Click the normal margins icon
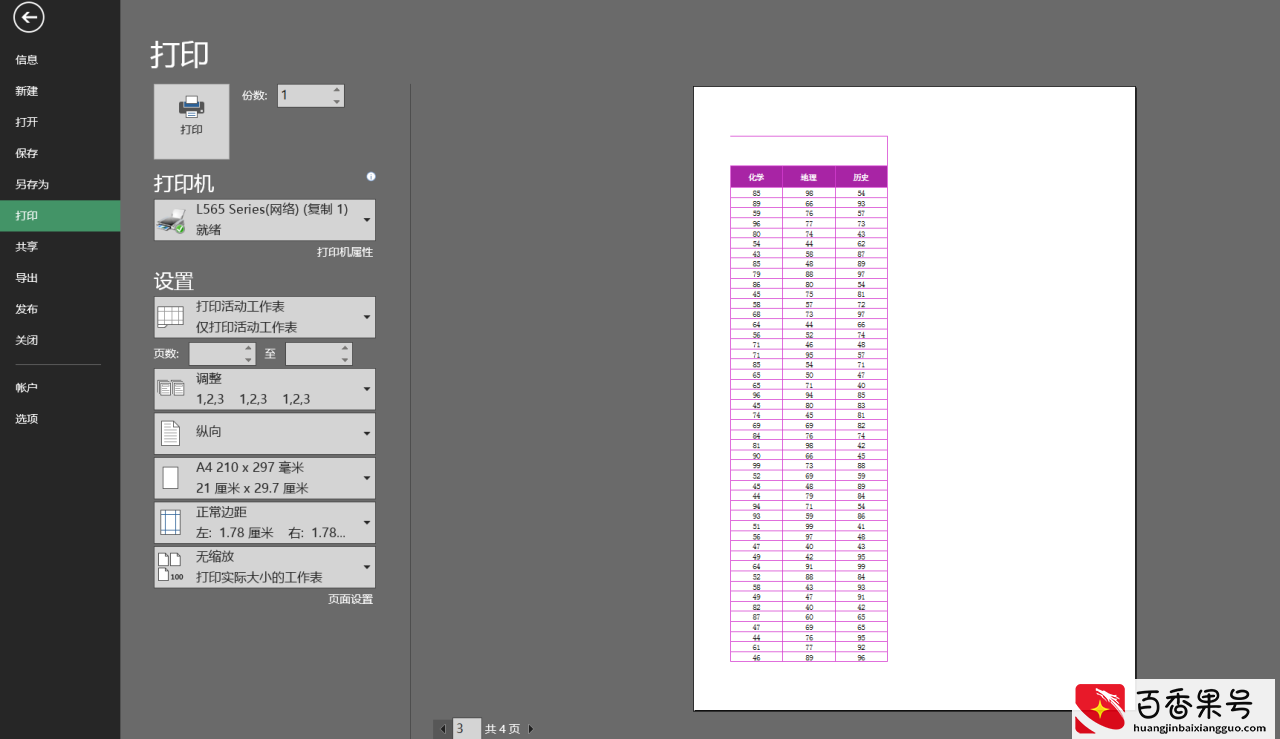Screen dimensions: 1280x739 pos(171,522)
